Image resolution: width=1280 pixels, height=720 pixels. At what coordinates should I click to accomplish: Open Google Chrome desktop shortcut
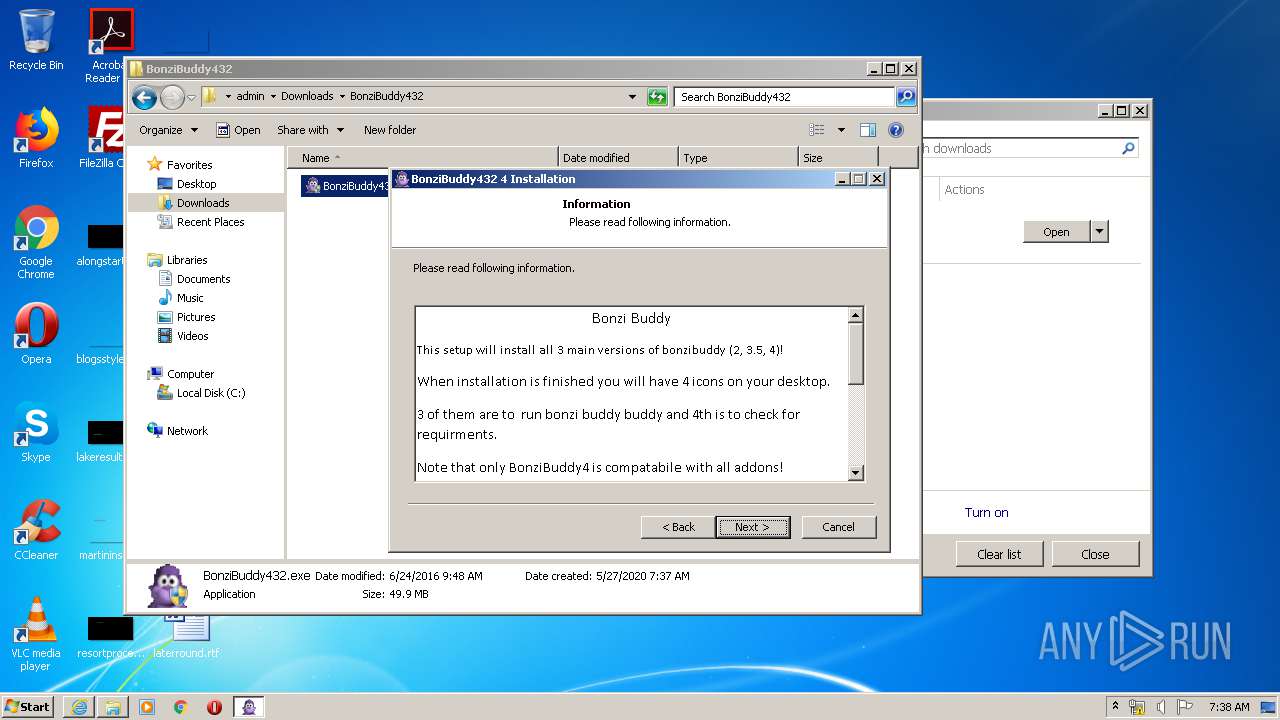pos(36,242)
